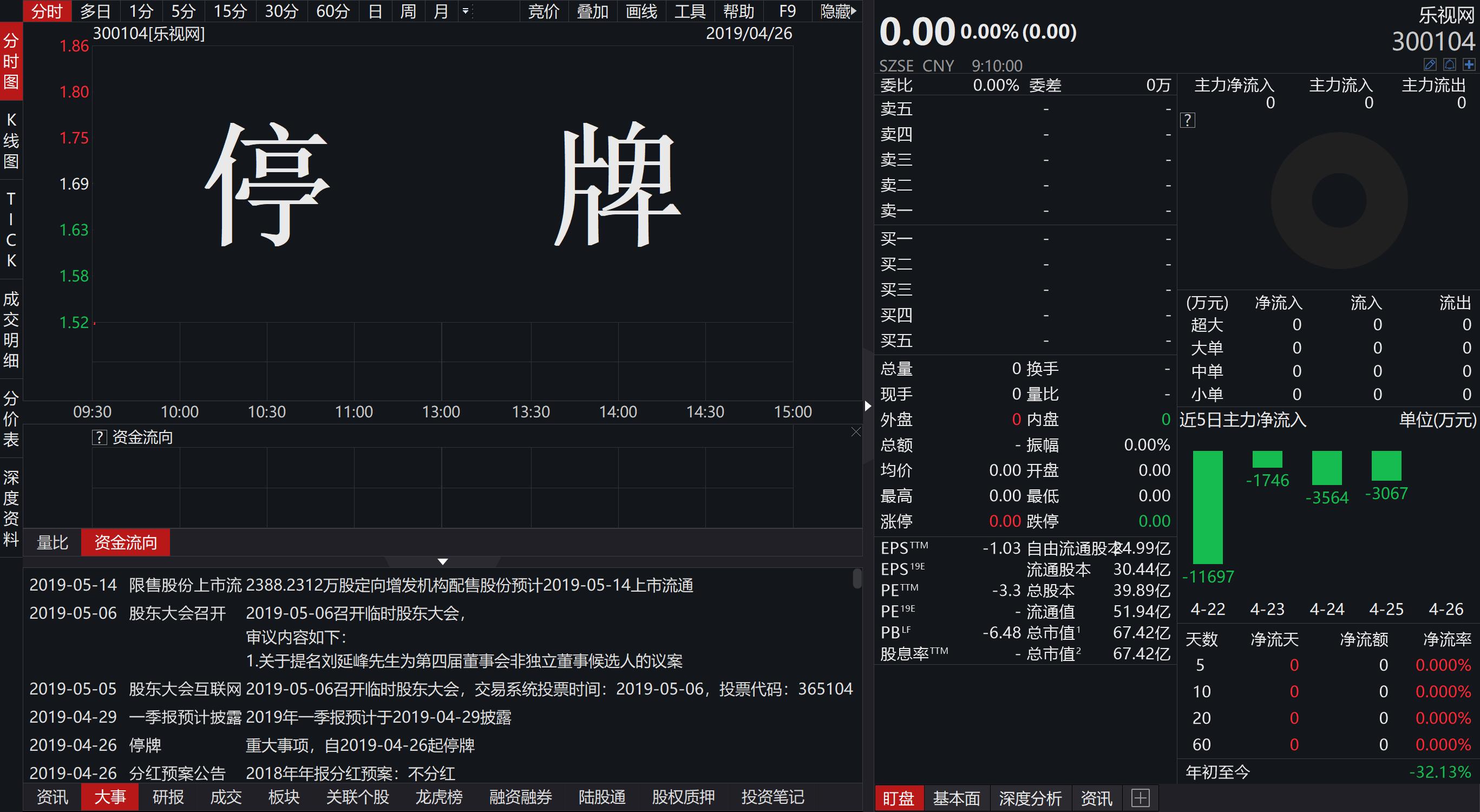The height and width of the screenshot is (812, 1480).
Task: Select the 资金流向 indicator tab
Action: coord(125,542)
